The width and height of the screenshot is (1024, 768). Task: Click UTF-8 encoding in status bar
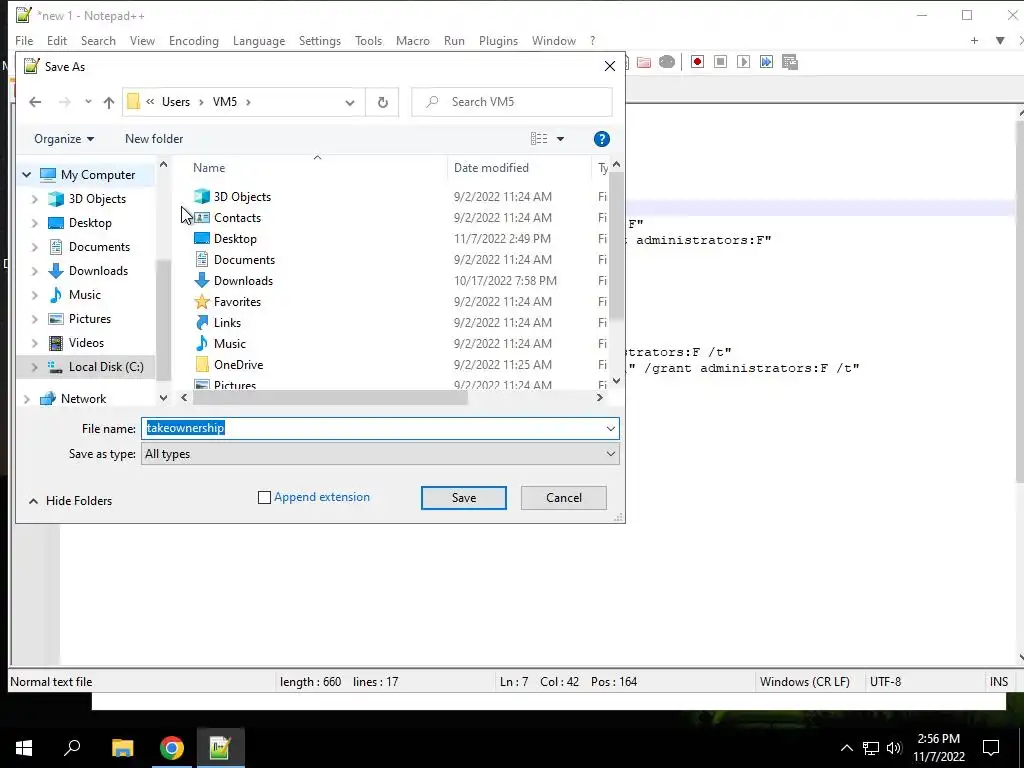click(885, 682)
